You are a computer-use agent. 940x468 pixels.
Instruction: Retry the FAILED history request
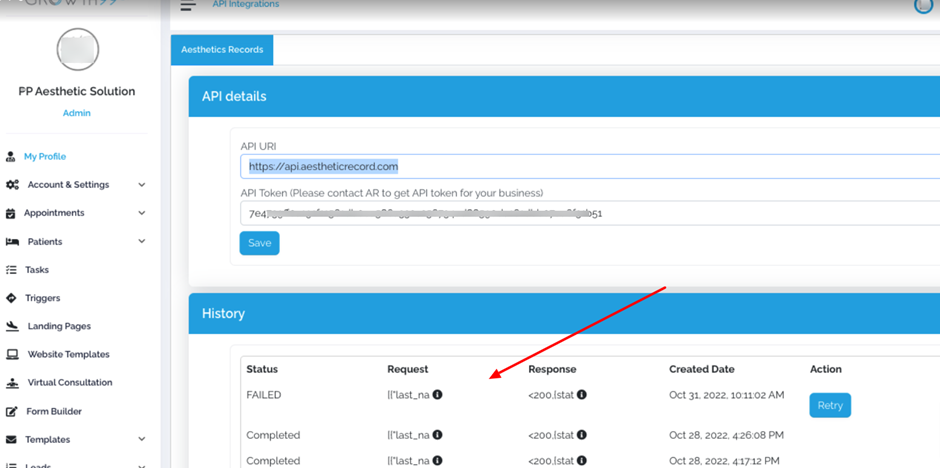[x=830, y=406]
